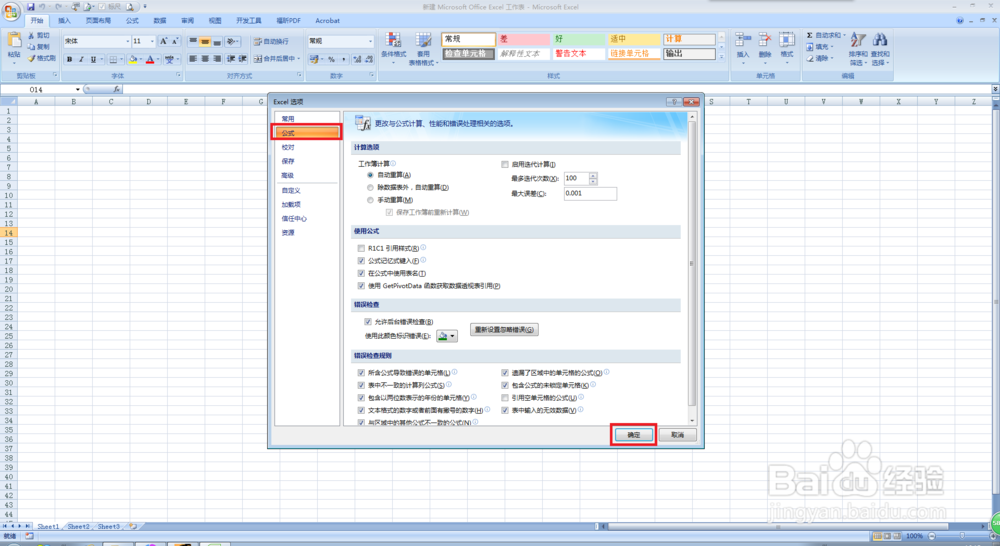This screenshot has height=546, width=1000.
Task: Click the Office round logo button
Action: [x=11, y=11]
